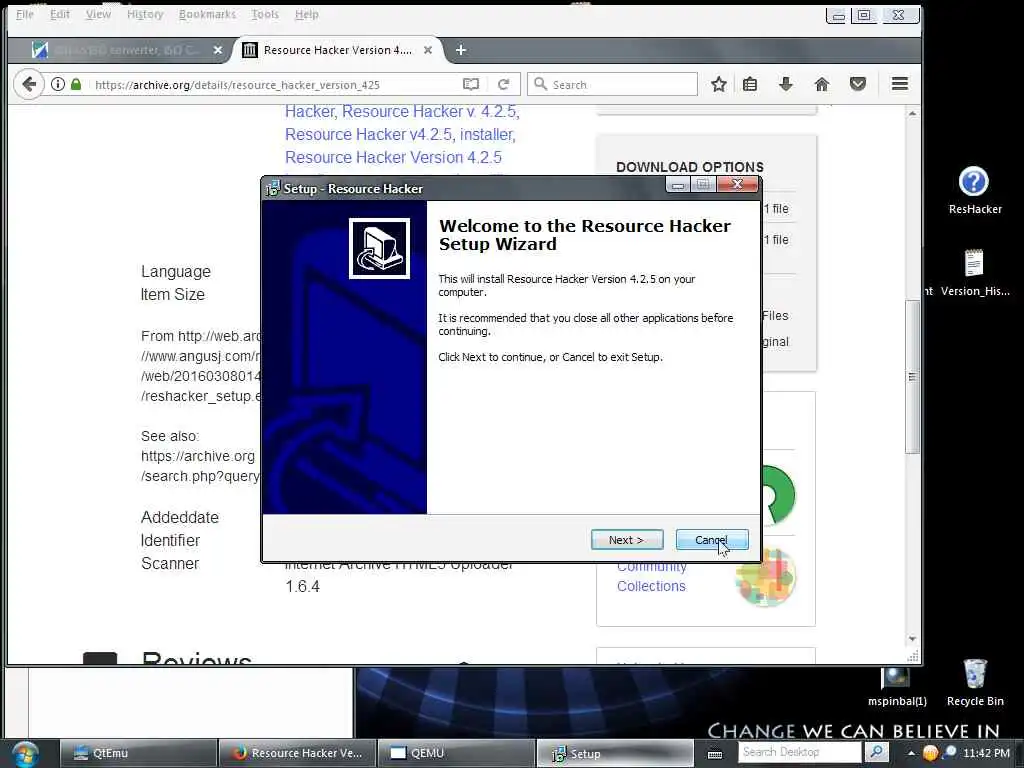
Task: Select the ResHacker desktop icon
Action: (974, 190)
